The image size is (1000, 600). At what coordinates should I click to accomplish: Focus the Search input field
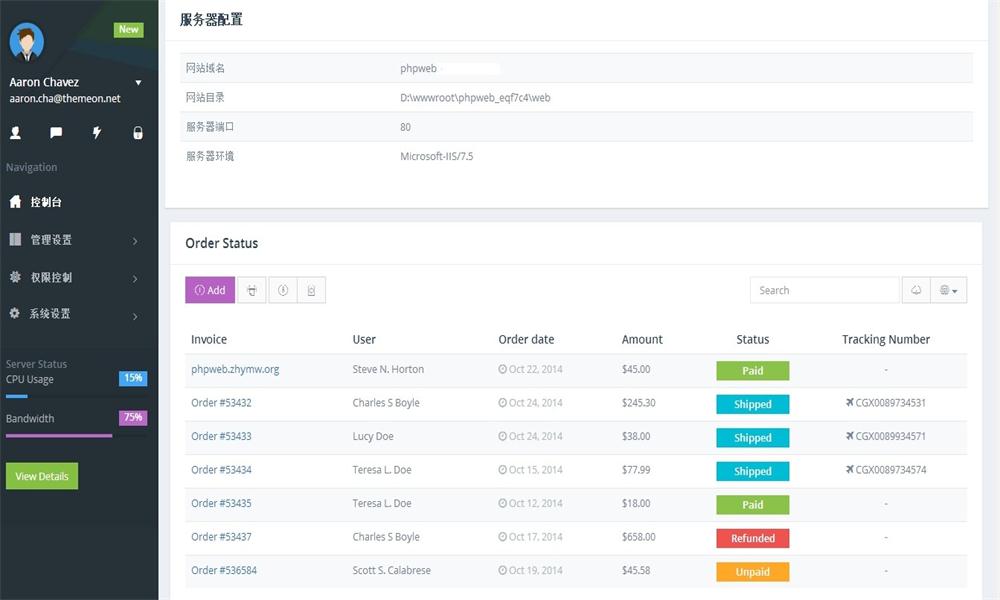tap(824, 290)
